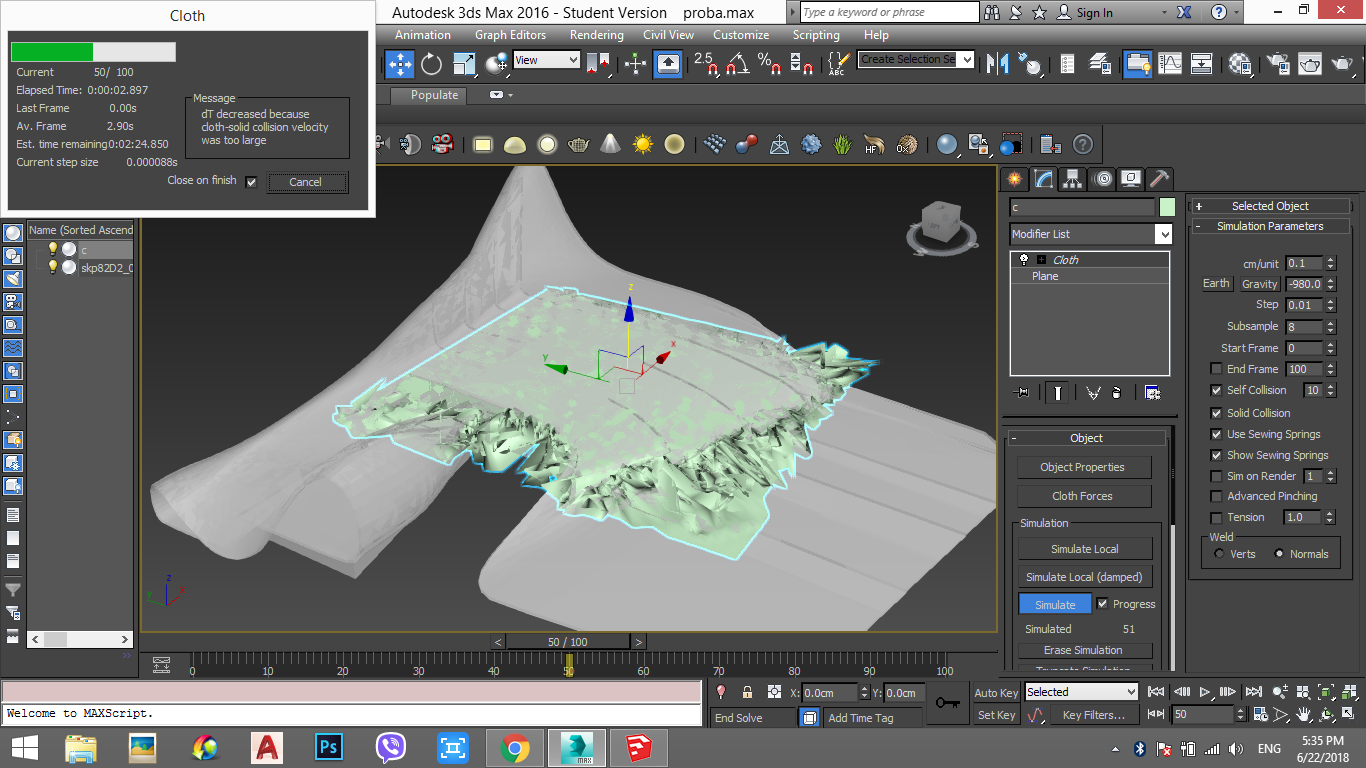Open the Material Editor icon
Viewport: 1366px width, 768px height.
[1241, 64]
